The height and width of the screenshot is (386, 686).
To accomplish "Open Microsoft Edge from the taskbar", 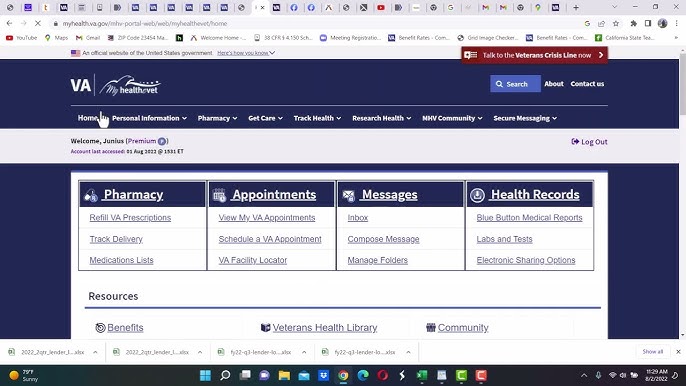I will tap(363, 375).
